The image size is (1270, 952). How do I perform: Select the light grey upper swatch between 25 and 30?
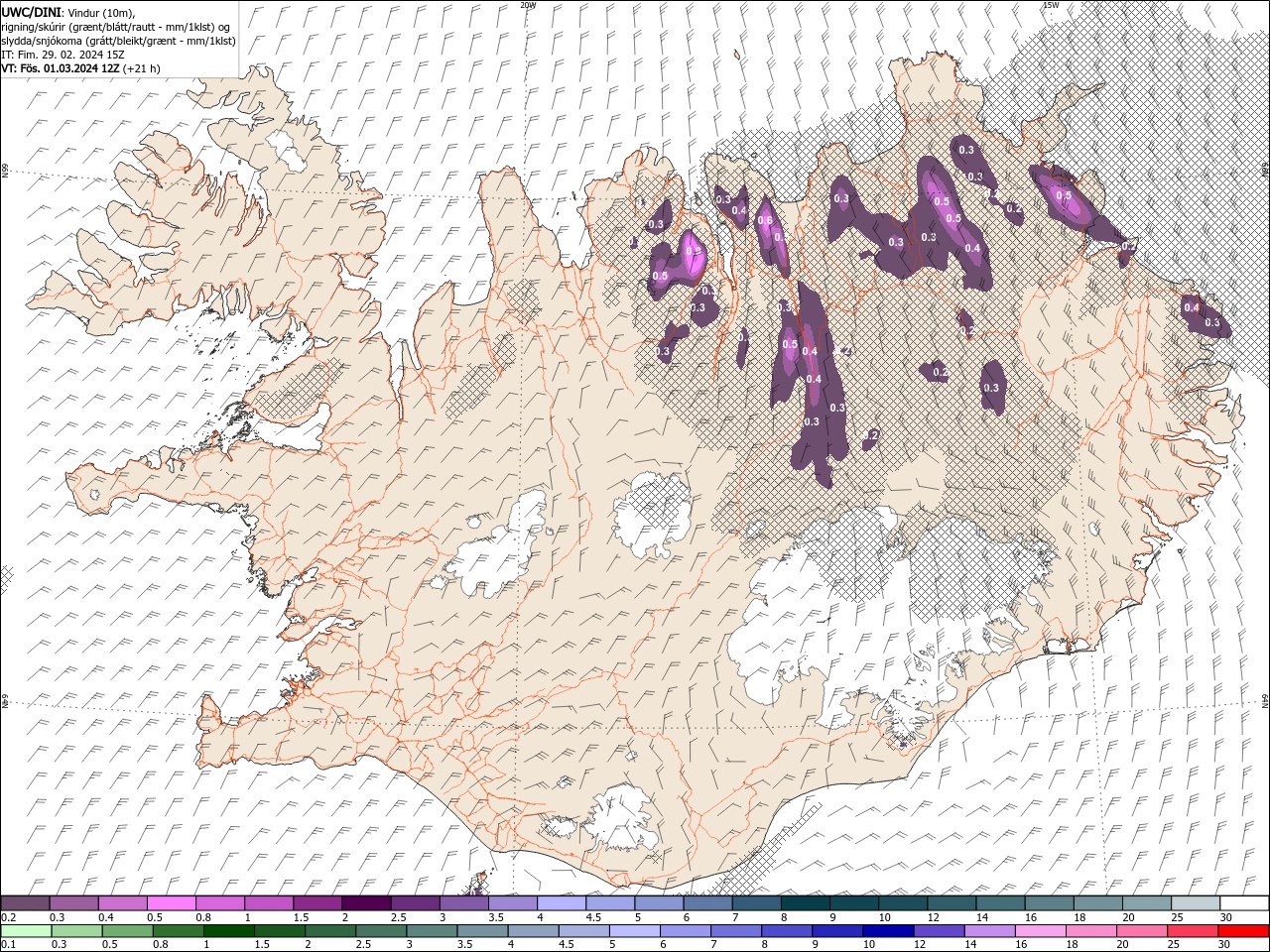point(1196,903)
